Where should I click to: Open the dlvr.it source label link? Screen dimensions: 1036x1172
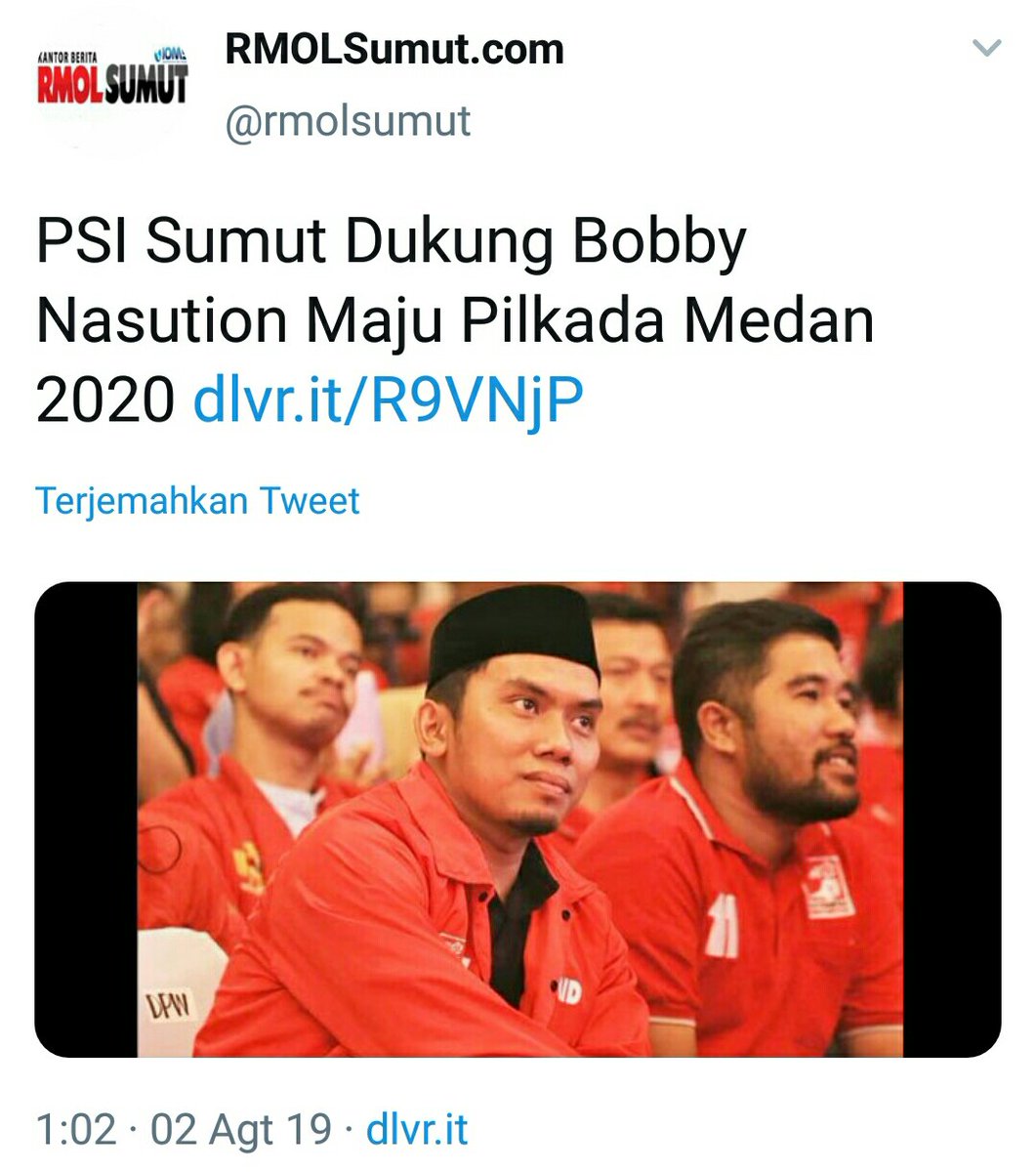click(x=417, y=1130)
